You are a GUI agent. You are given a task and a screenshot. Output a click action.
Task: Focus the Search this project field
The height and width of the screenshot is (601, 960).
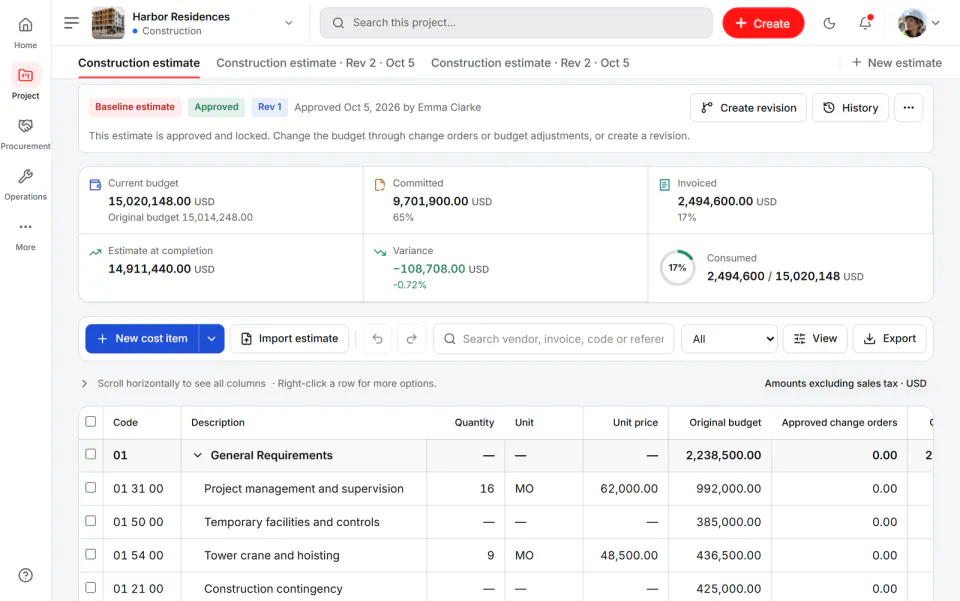(516, 23)
